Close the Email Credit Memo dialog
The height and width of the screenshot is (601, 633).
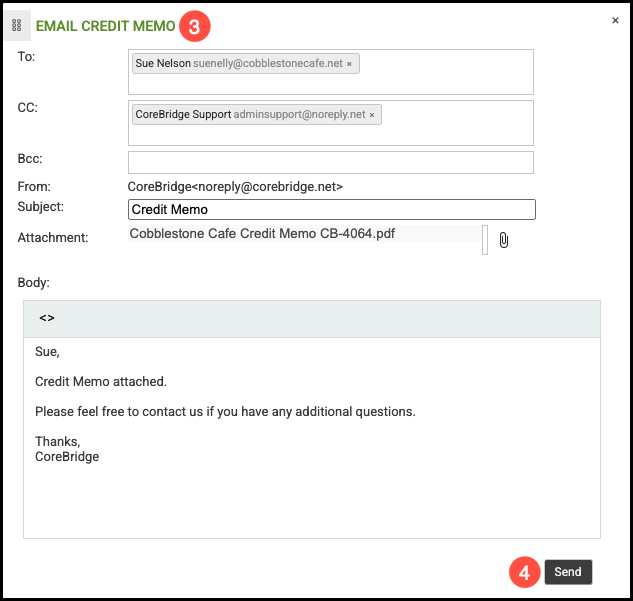(615, 20)
